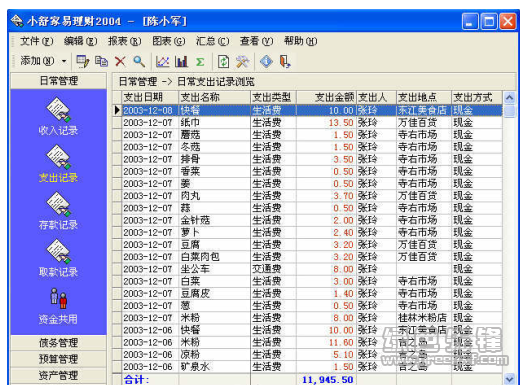Click the red X delete icon
The height and width of the screenshot is (385, 530).
(x=120, y=62)
